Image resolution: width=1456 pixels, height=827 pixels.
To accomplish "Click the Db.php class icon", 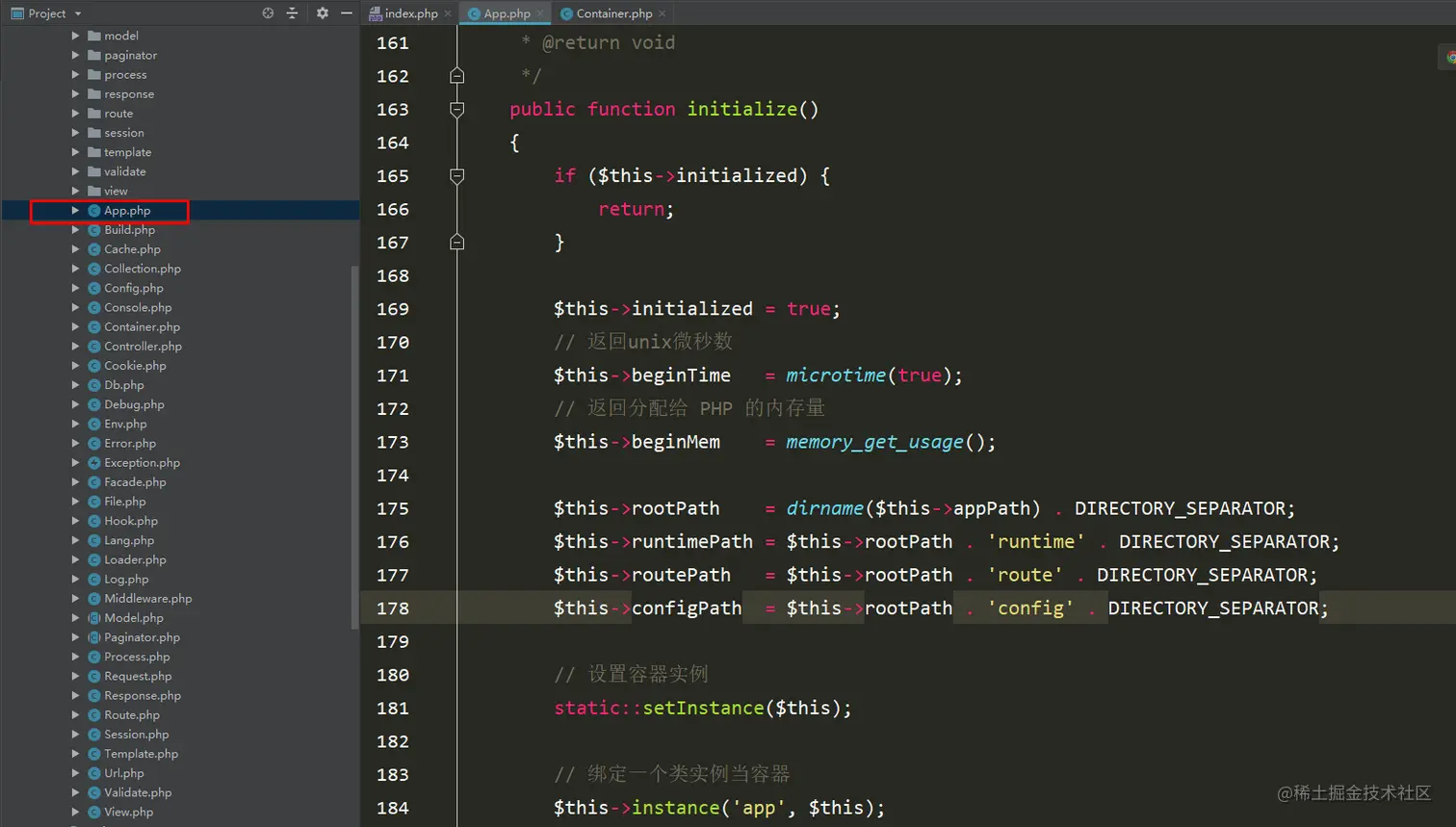I will (94, 385).
